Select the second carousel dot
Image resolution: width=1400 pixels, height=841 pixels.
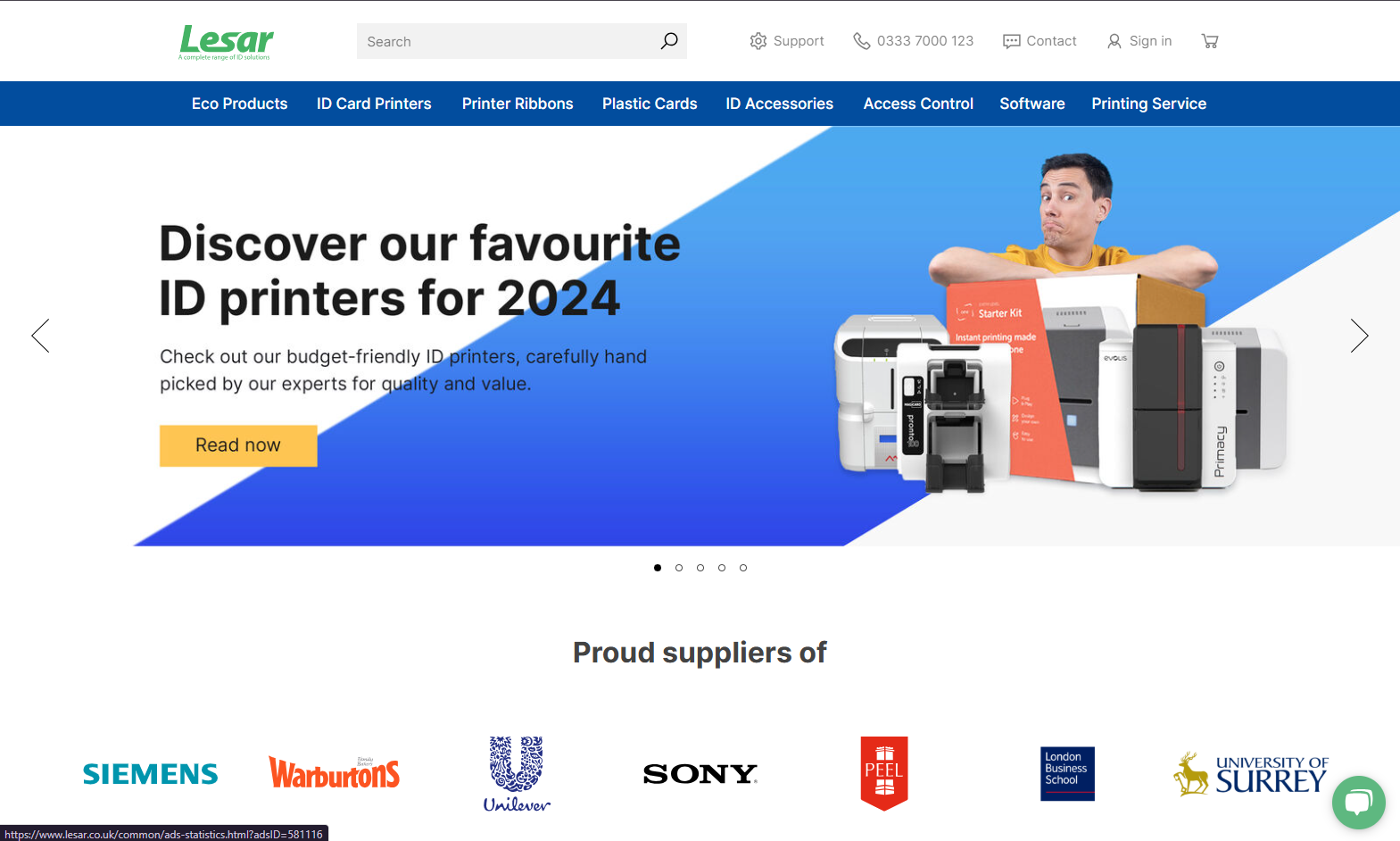[679, 568]
